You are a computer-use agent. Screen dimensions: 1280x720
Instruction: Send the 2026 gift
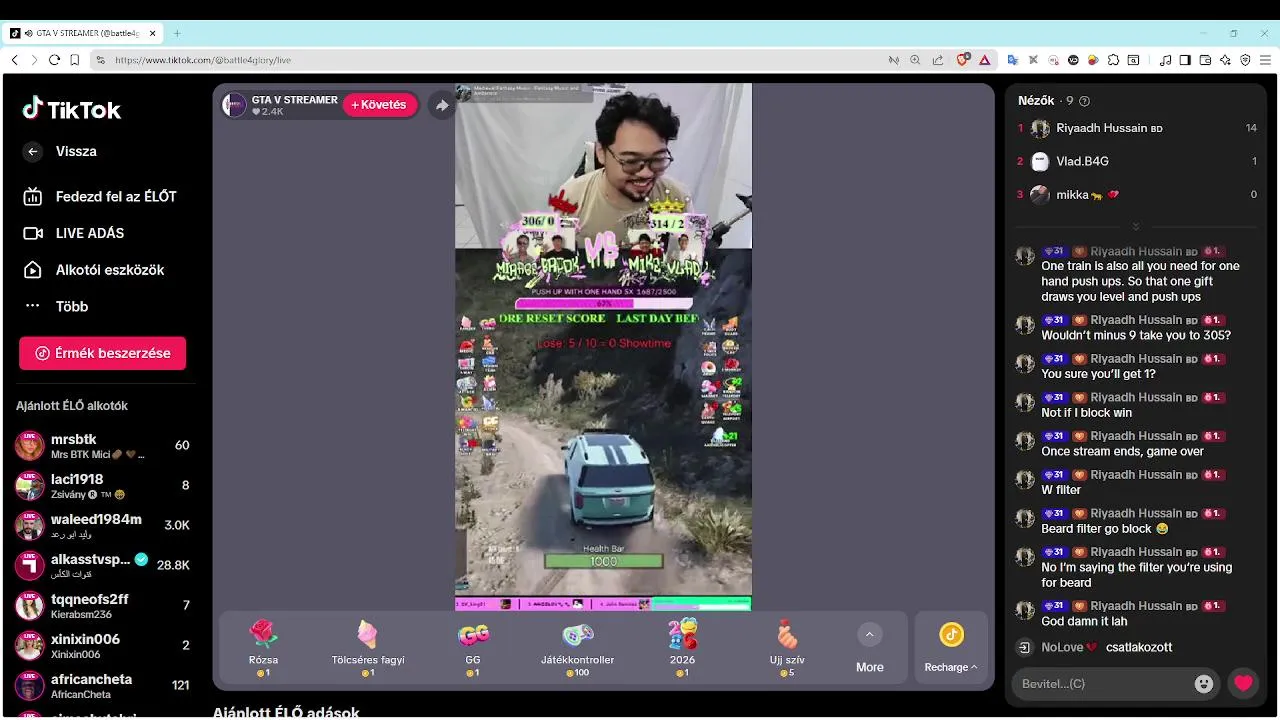click(x=683, y=647)
